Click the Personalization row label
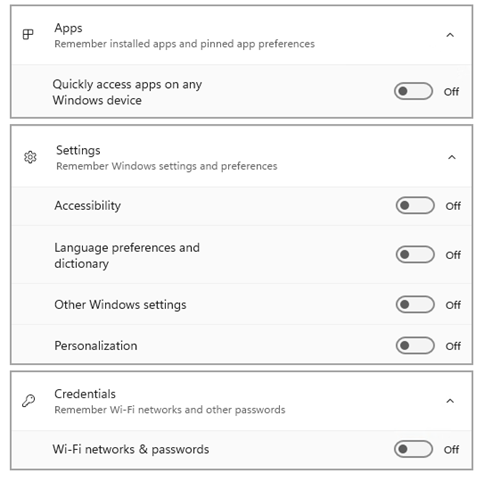Image resolution: width=484 pixels, height=482 pixels. click(x=96, y=346)
